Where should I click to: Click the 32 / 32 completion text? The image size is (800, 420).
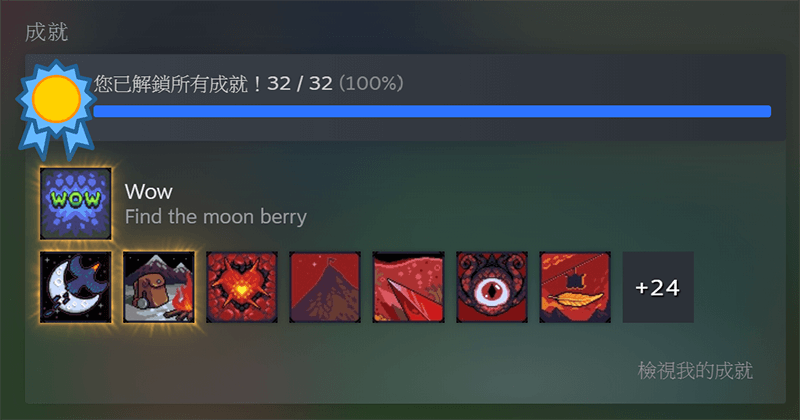tap(300, 83)
